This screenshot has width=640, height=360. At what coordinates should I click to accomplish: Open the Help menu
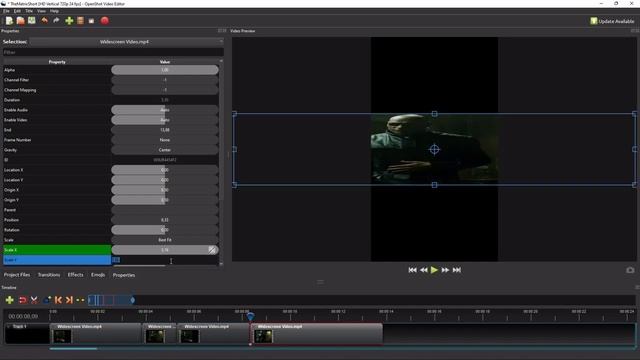click(54, 11)
